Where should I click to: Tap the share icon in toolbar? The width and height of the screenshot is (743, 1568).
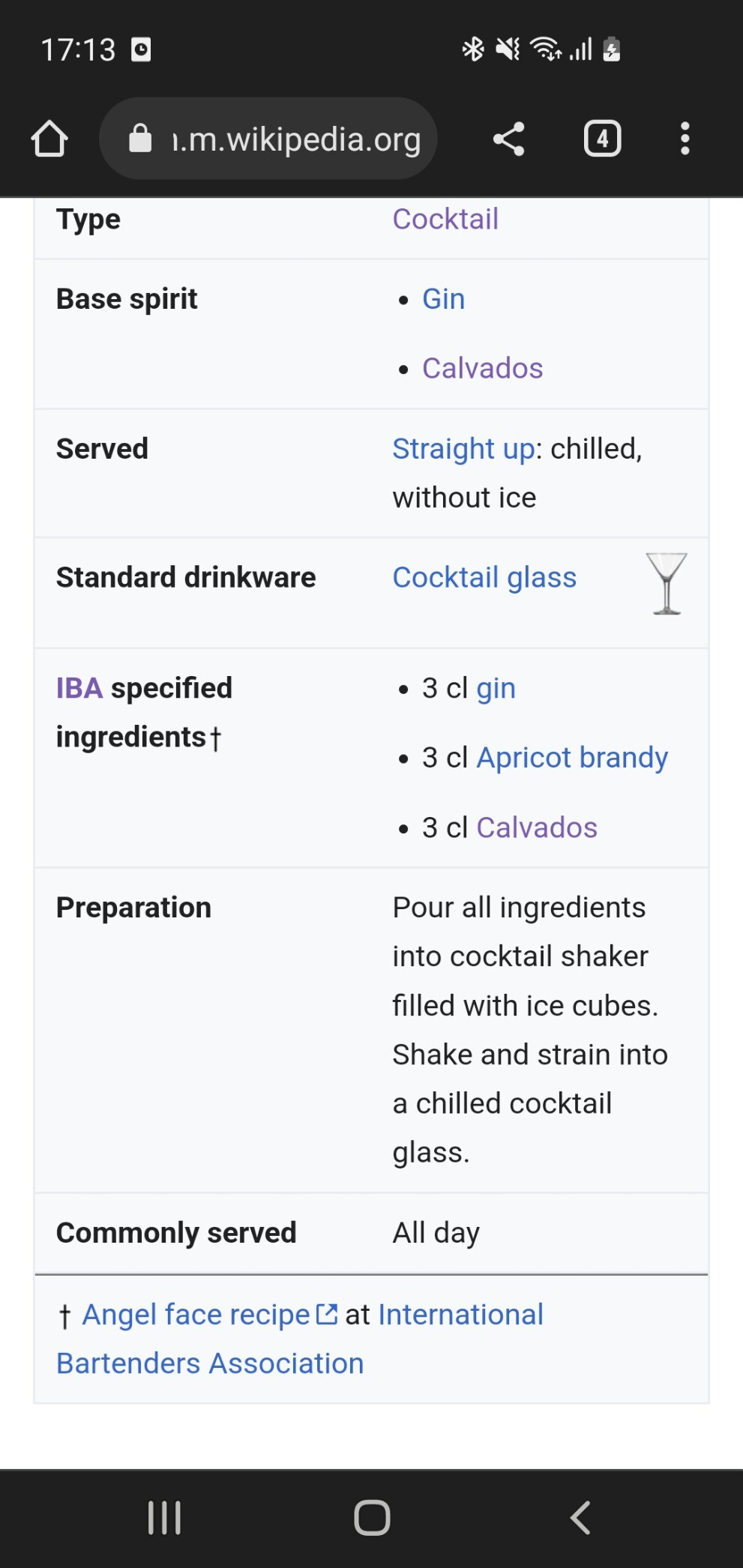point(508,139)
